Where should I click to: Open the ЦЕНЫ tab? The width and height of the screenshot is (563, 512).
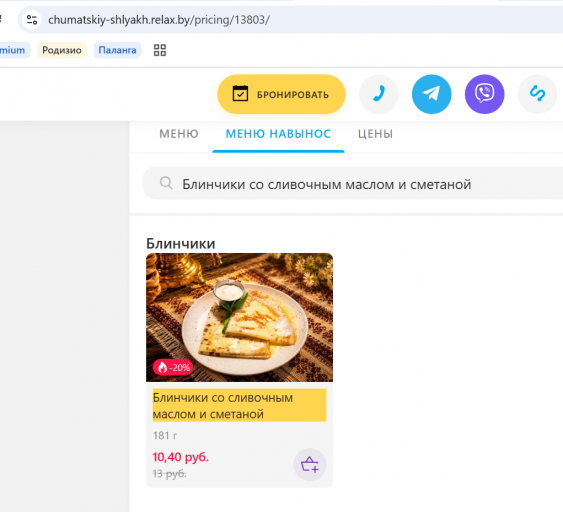(375, 134)
